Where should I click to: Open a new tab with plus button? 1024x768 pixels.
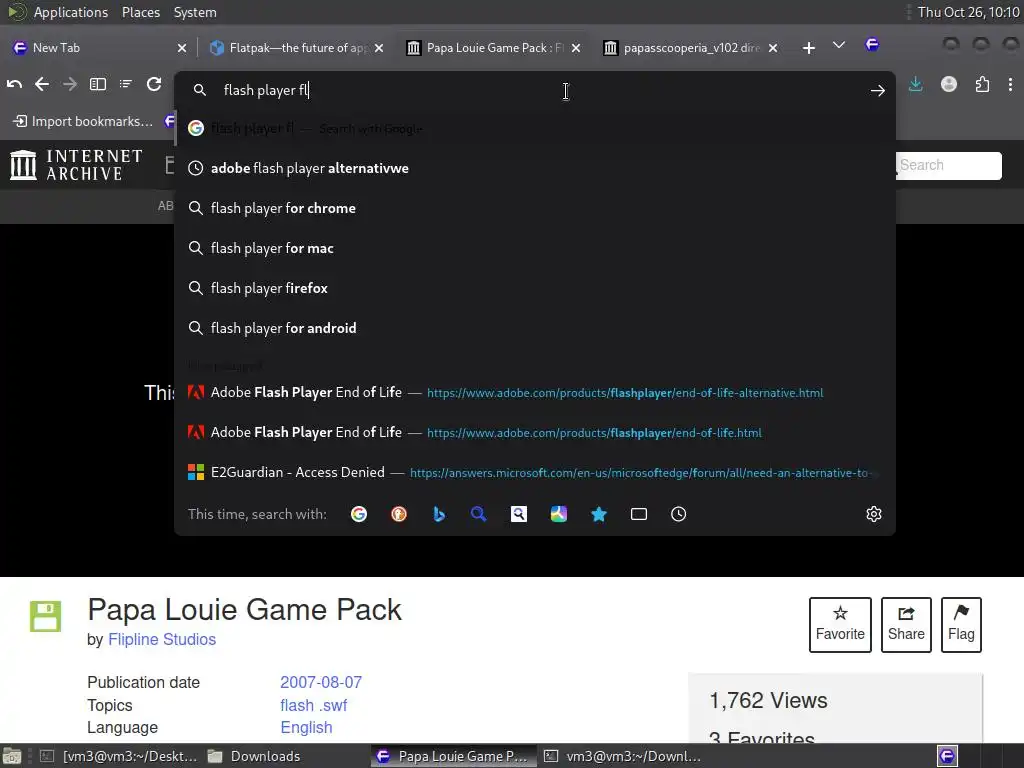click(x=808, y=48)
